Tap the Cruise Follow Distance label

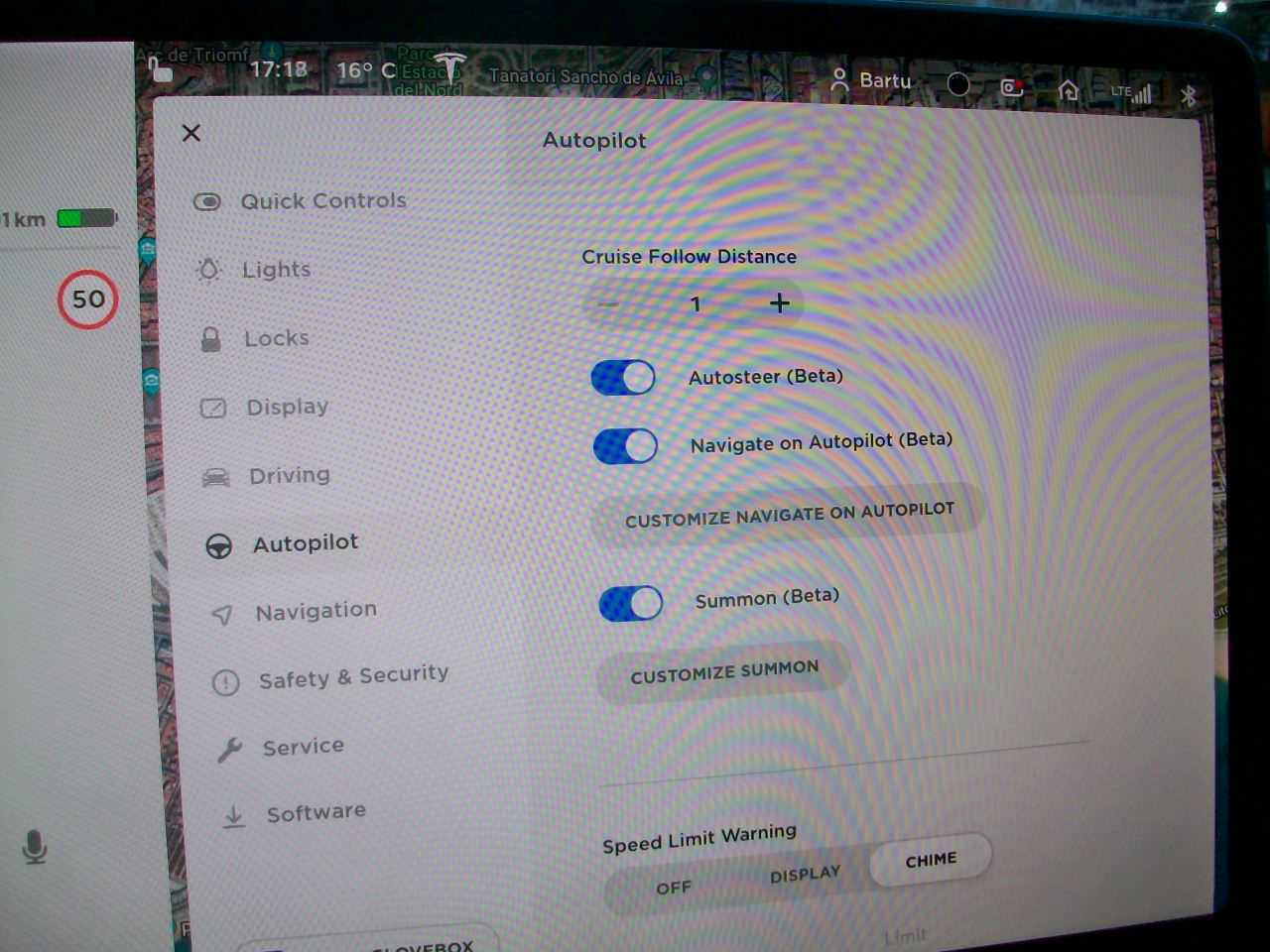pyautogui.click(x=689, y=256)
